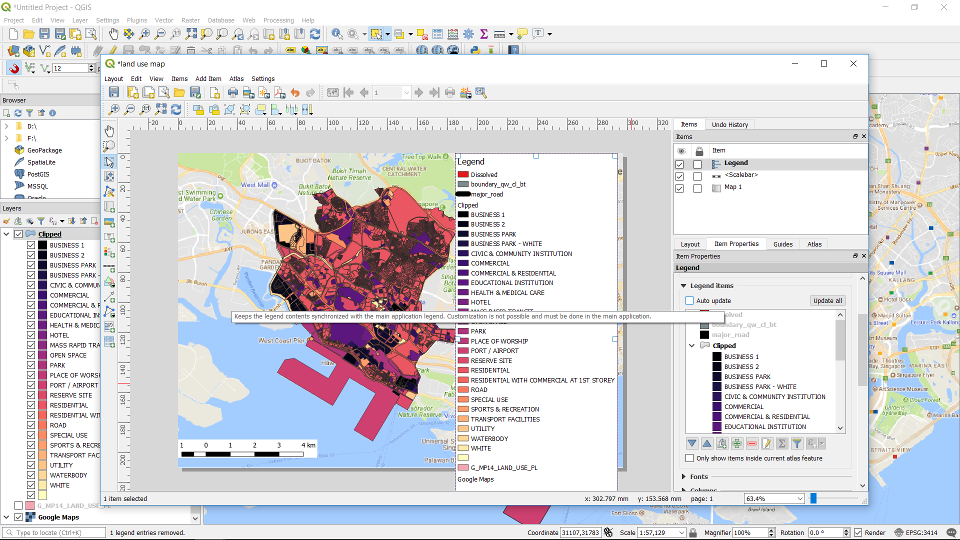Click the Export as PDF icon

pyautogui.click(x=280, y=93)
